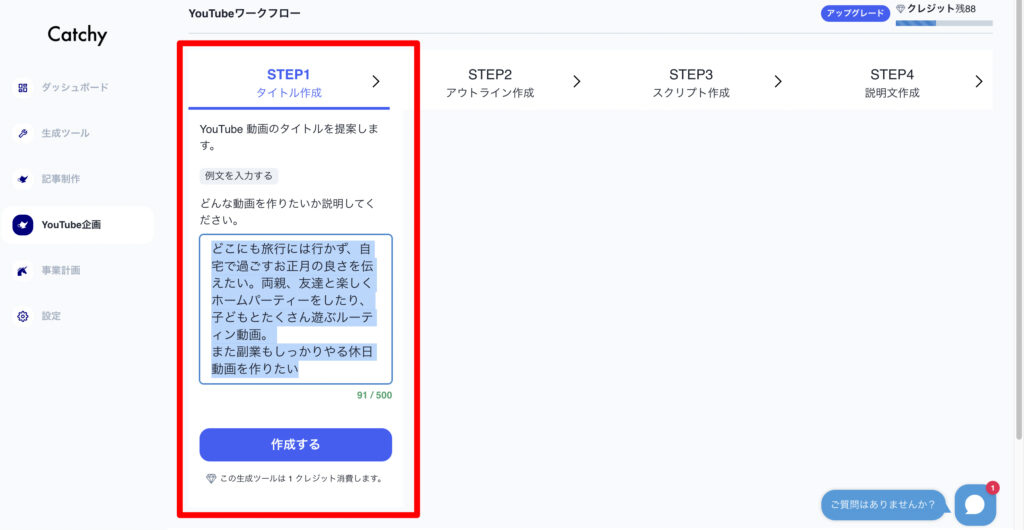This screenshot has width=1024, height=530.
Task: Click the Catchy logo
Action: coord(77,35)
